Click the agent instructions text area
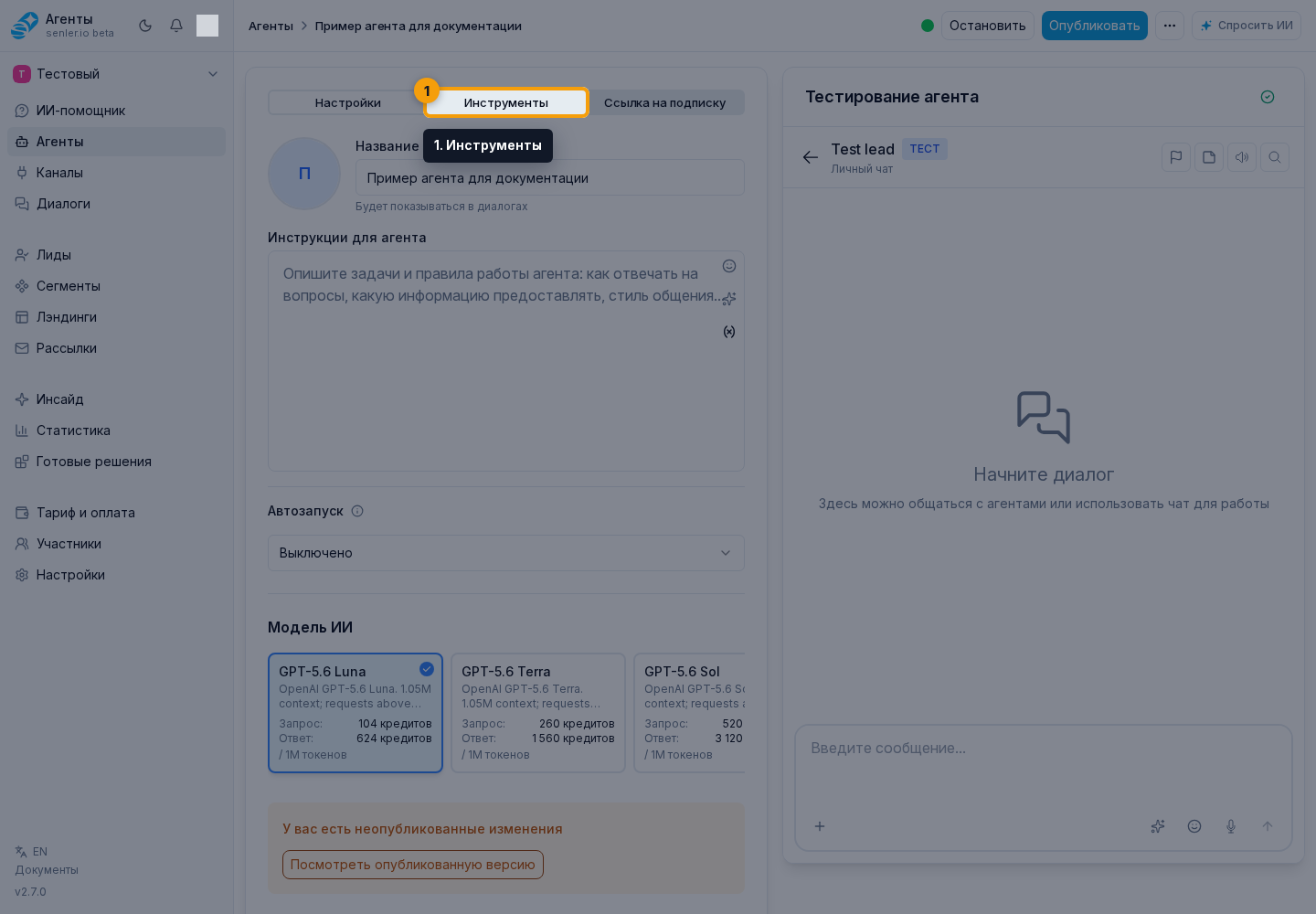This screenshot has height=914, width=1316. (x=506, y=362)
